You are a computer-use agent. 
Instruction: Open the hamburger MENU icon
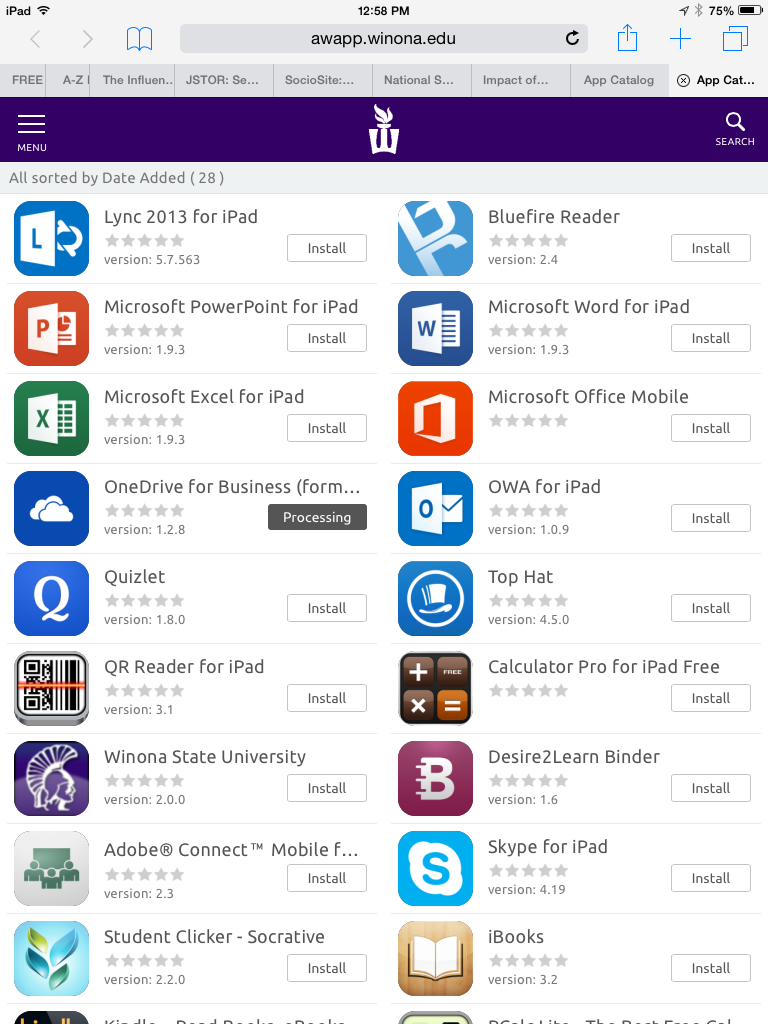(32, 130)
